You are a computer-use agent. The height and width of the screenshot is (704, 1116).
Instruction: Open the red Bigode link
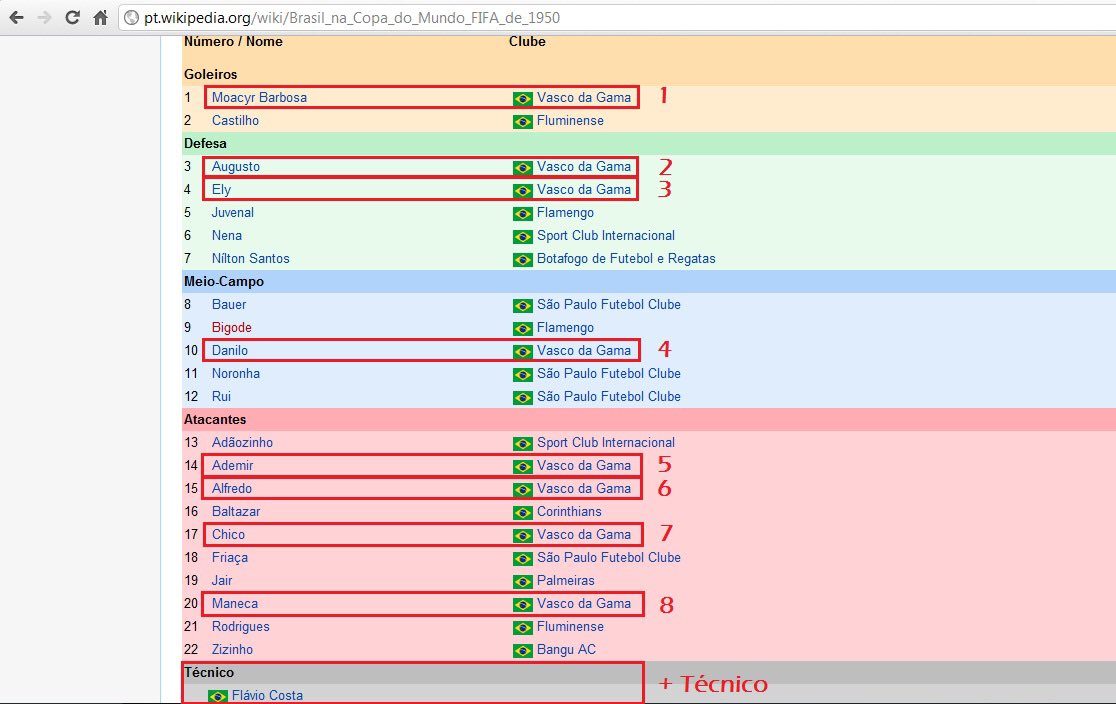231,327
